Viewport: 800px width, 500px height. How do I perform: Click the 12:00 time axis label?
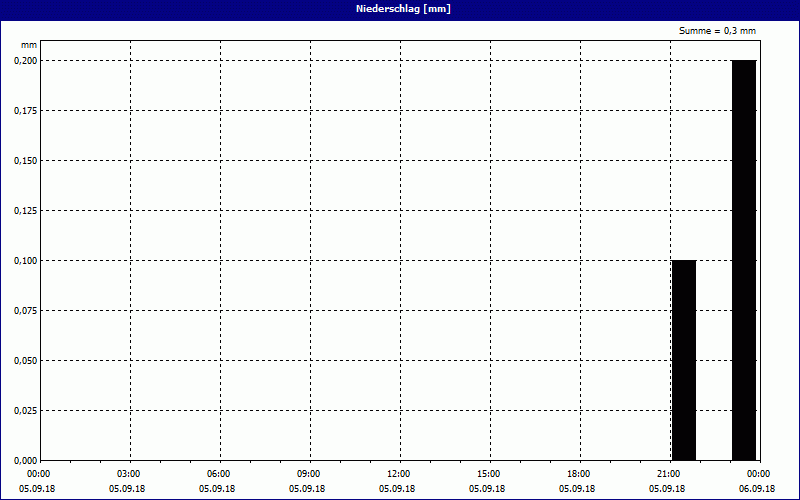[398, 473]
